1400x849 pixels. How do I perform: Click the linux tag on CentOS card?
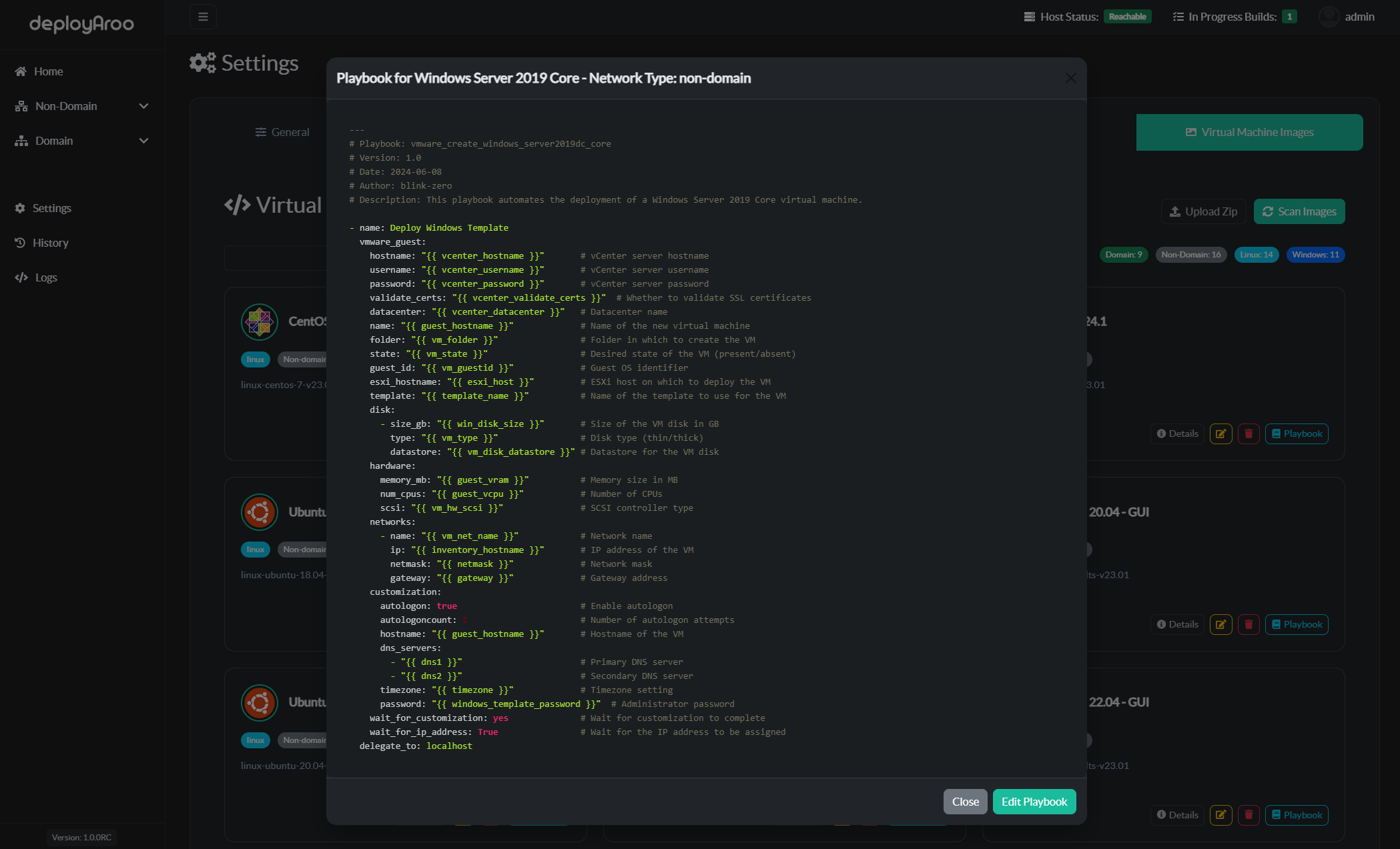tap(256, 359)
